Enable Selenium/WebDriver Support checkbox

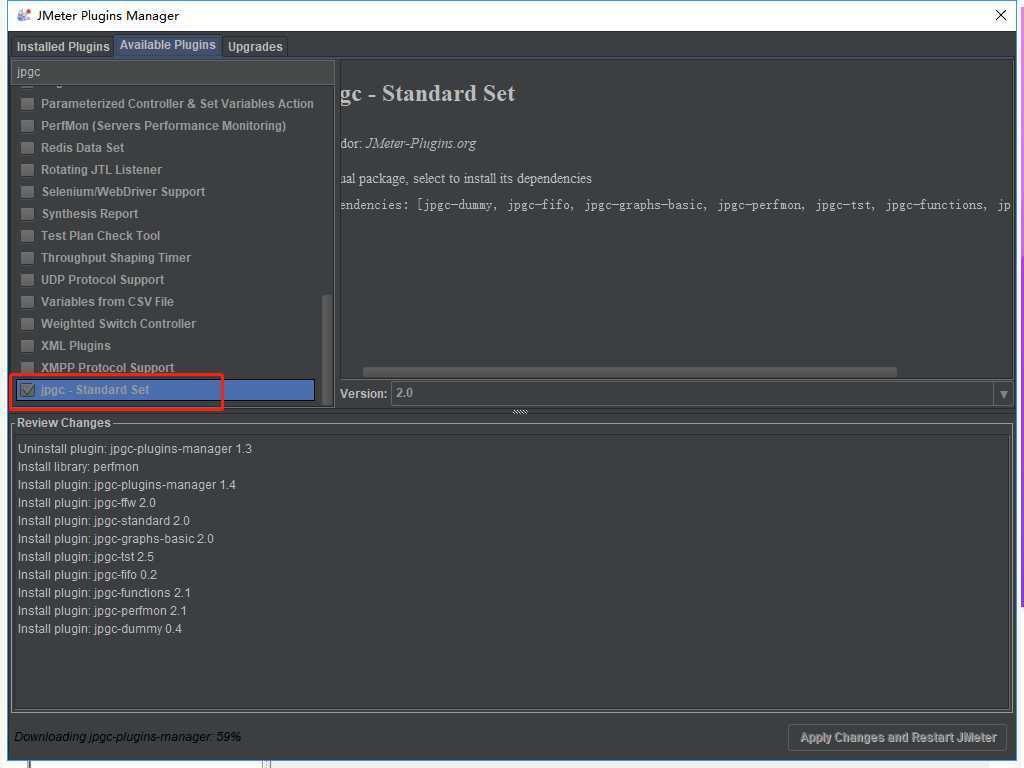pos(27,191)
